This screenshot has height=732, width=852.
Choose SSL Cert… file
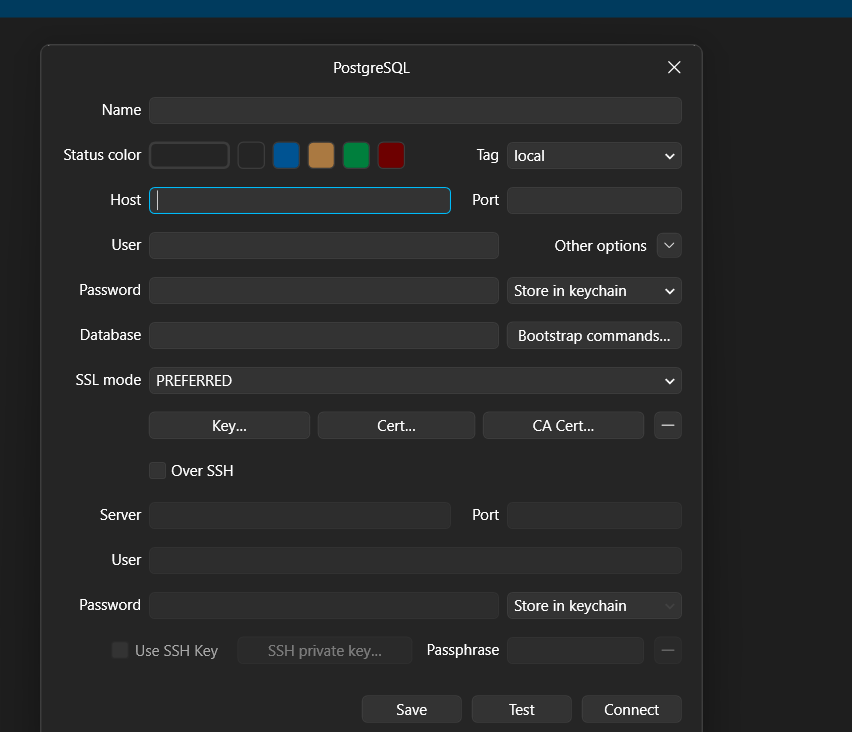pyautogui.click(x=396, y=426)
